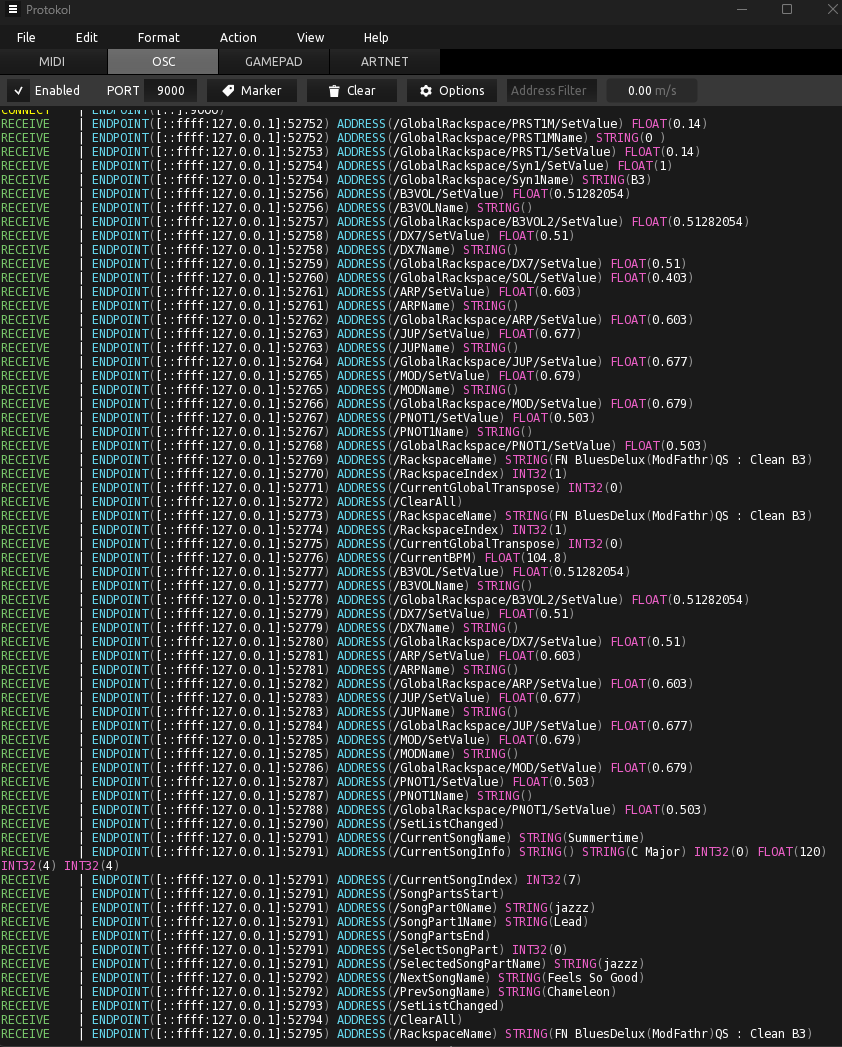Open the Edit menu

87,37
